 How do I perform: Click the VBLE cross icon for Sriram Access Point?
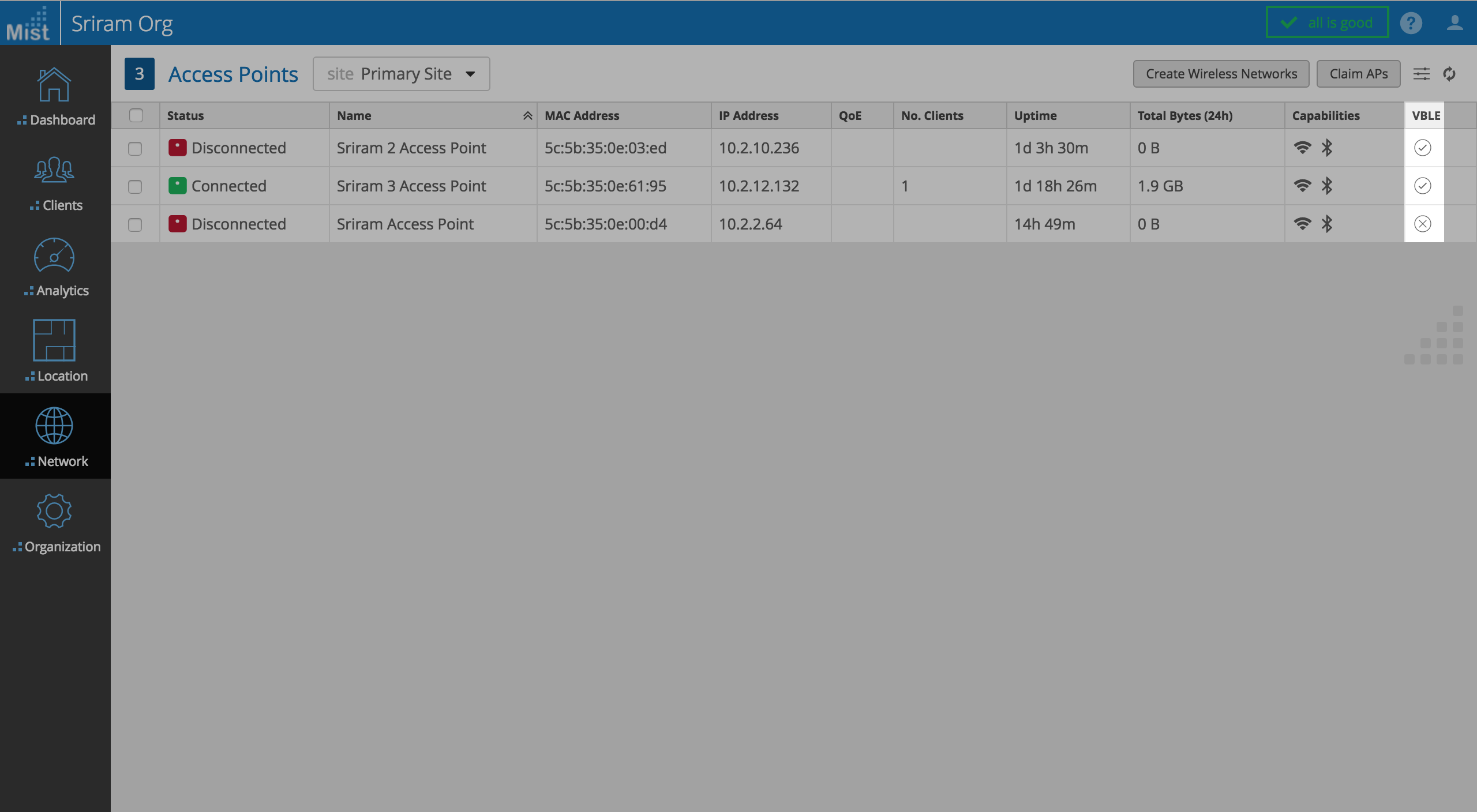[x=1423, y=224]
